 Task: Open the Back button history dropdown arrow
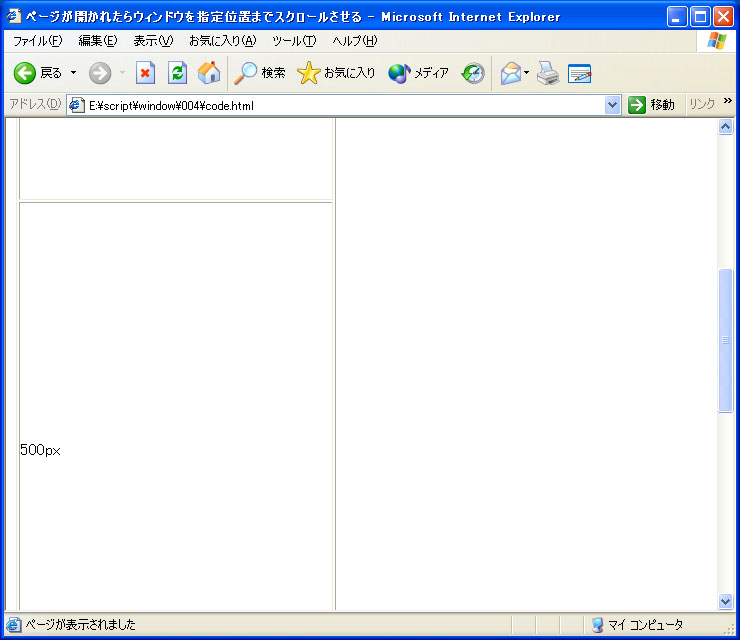(x=73, y=73)
